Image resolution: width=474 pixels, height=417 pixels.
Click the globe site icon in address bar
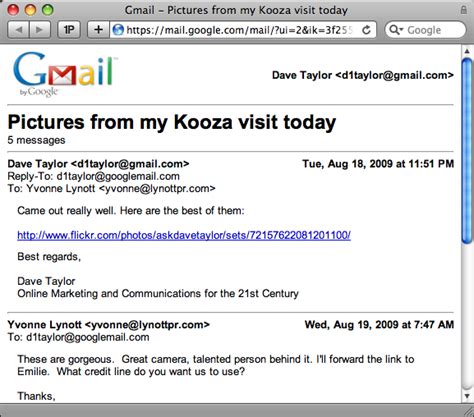(118, 30)
